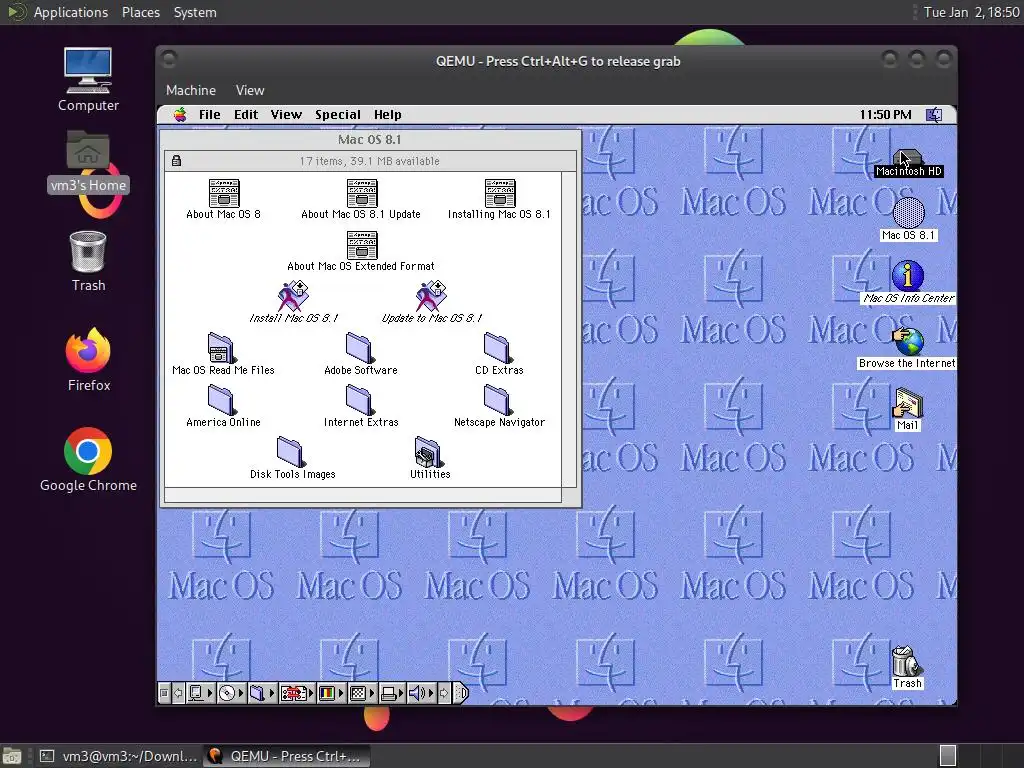
Task: Open the Finder Edit menu
Action: point(246,115)
